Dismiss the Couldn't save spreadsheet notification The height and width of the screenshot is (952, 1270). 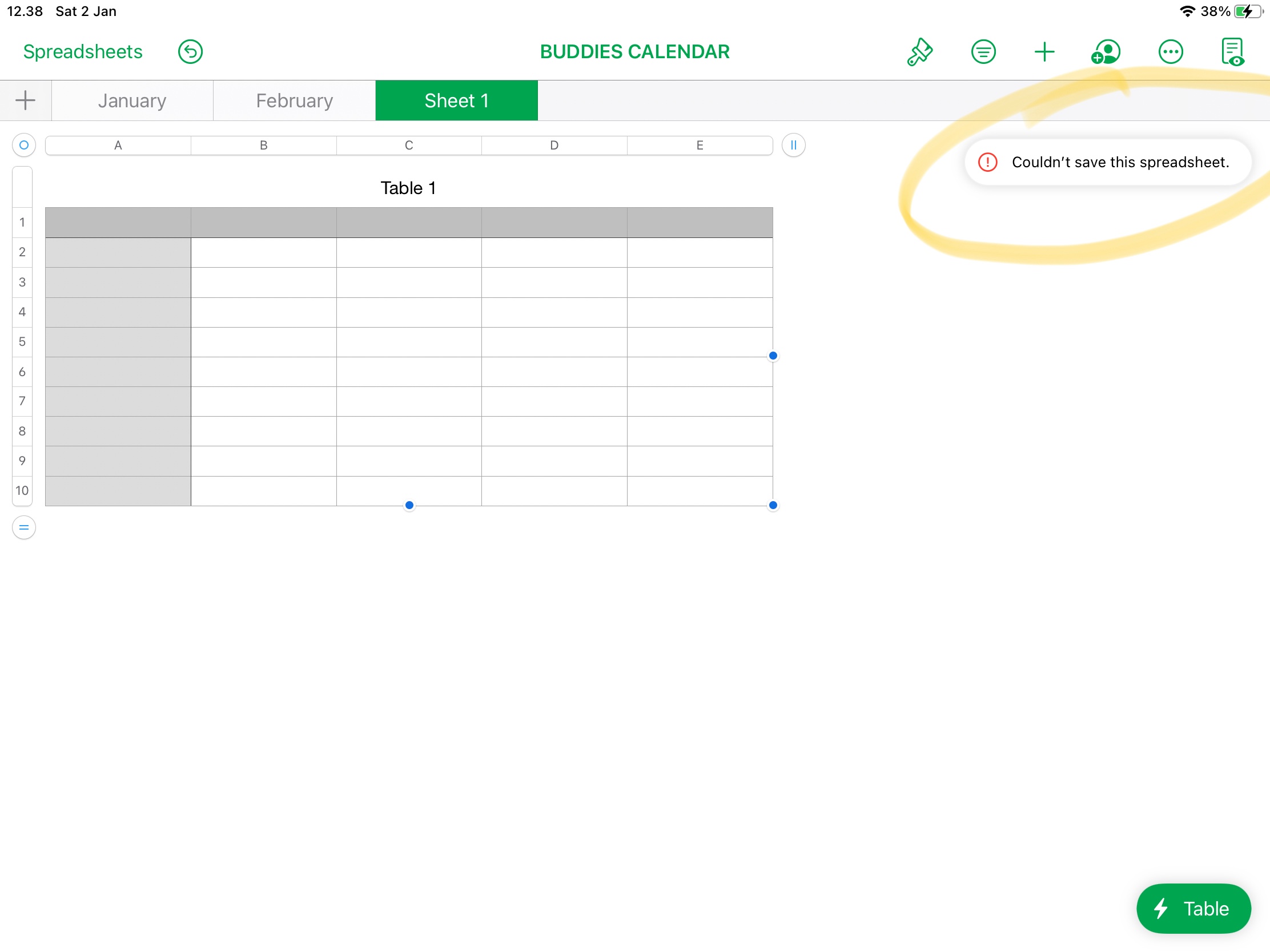pyautogui.click(x=1107, y=163)
